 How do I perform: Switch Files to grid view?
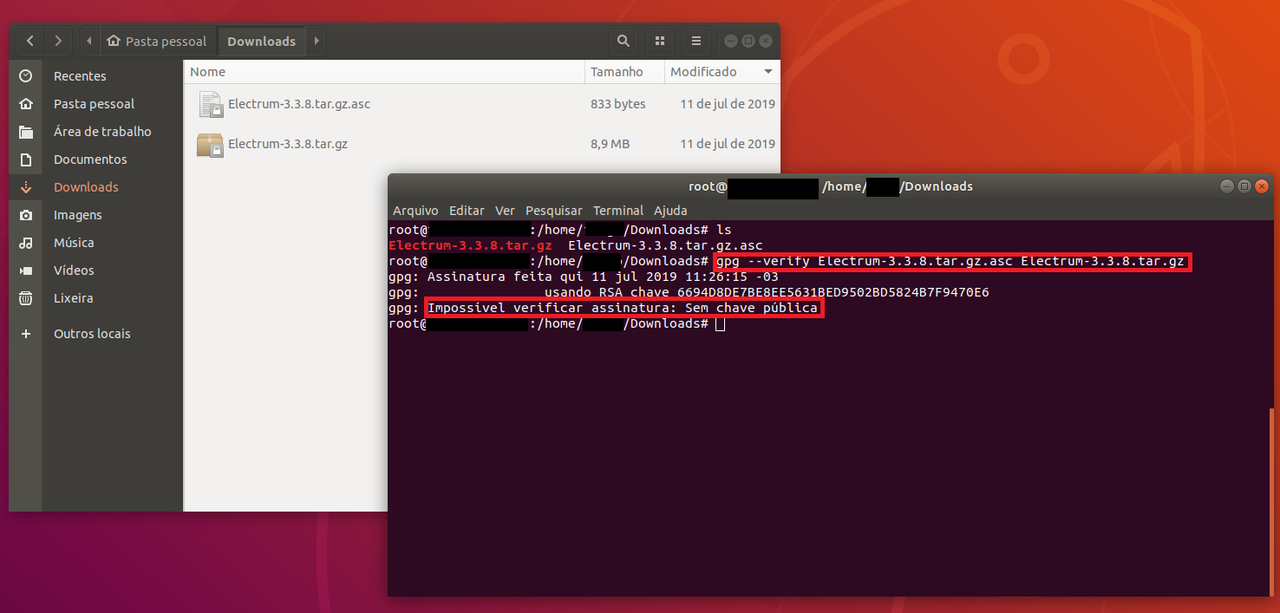(660, 41)
